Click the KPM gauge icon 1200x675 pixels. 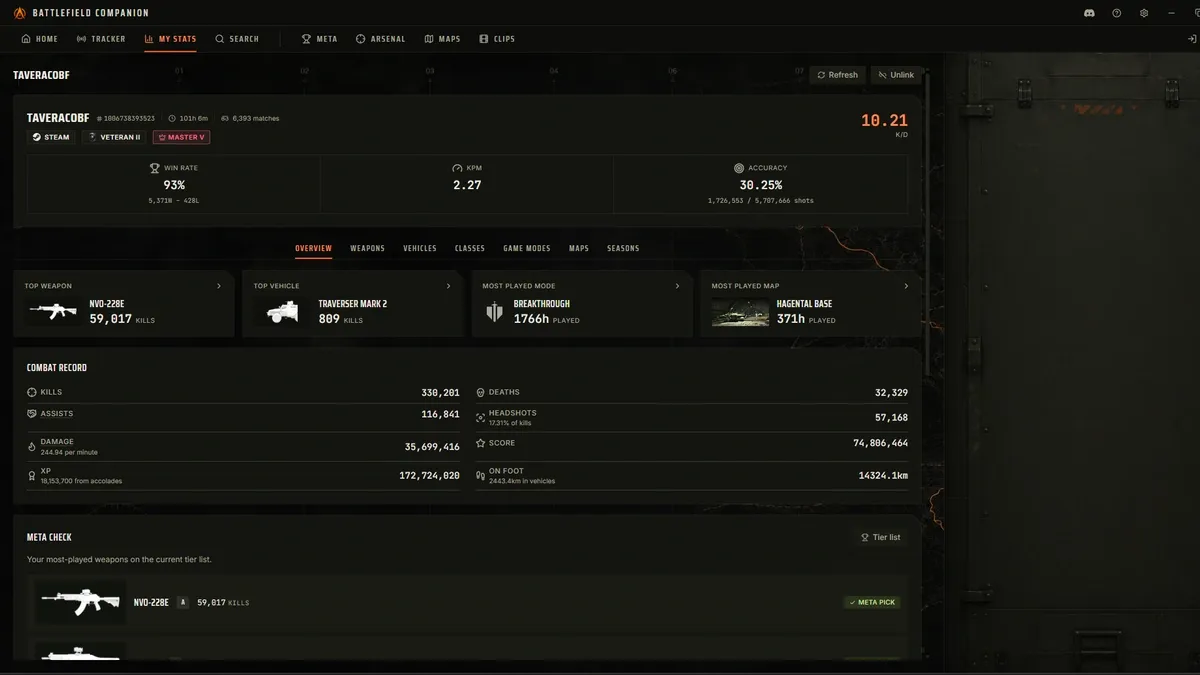pos(457,168)
